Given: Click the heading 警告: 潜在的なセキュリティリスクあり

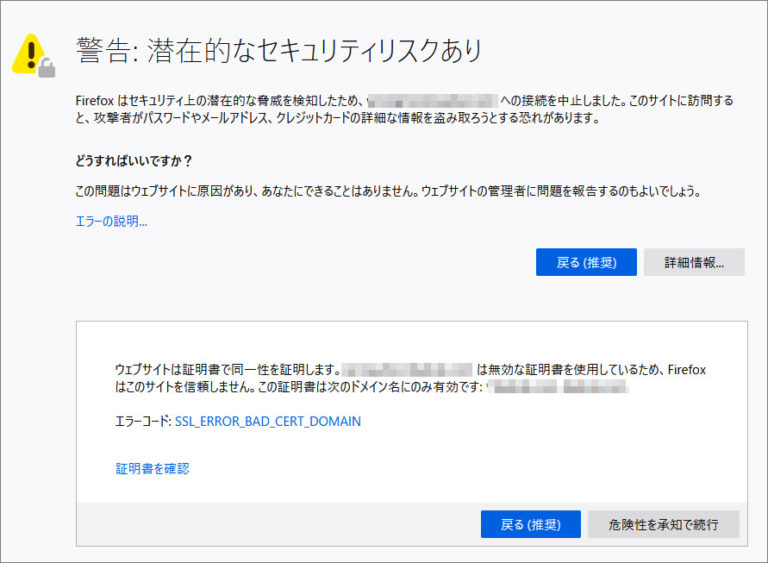Looking at the screenshot, I should [279, 49].
